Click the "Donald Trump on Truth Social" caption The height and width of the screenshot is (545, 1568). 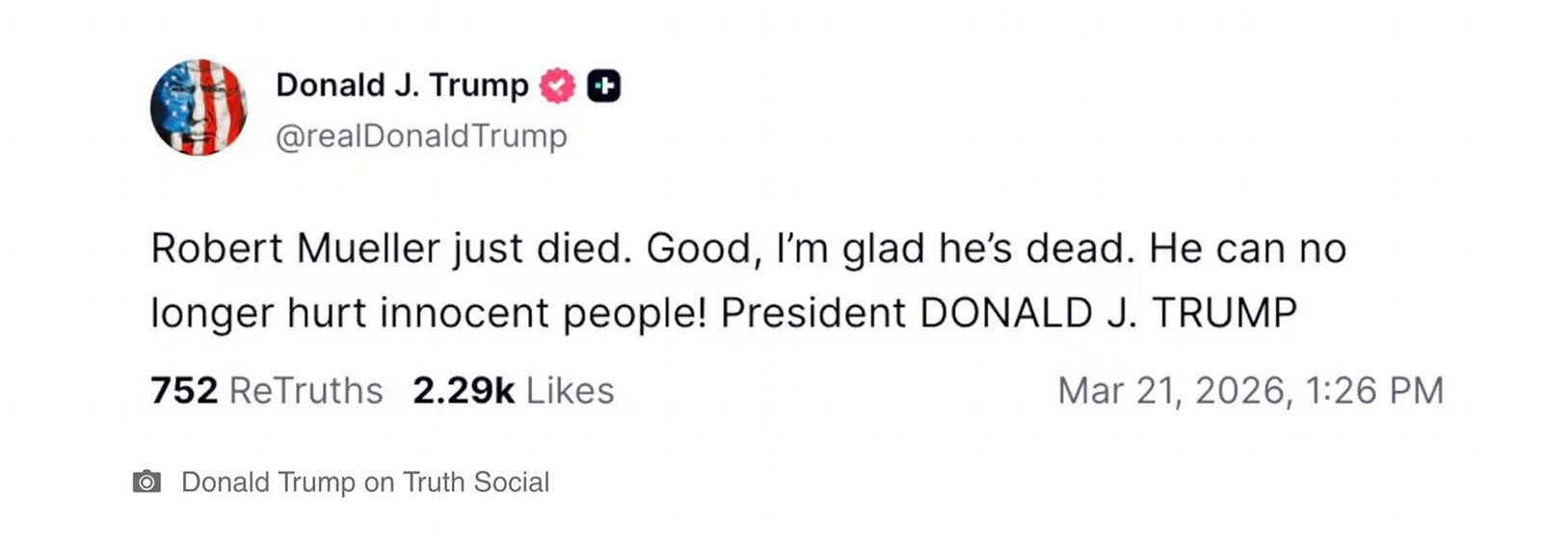click(x=365, y=481)
